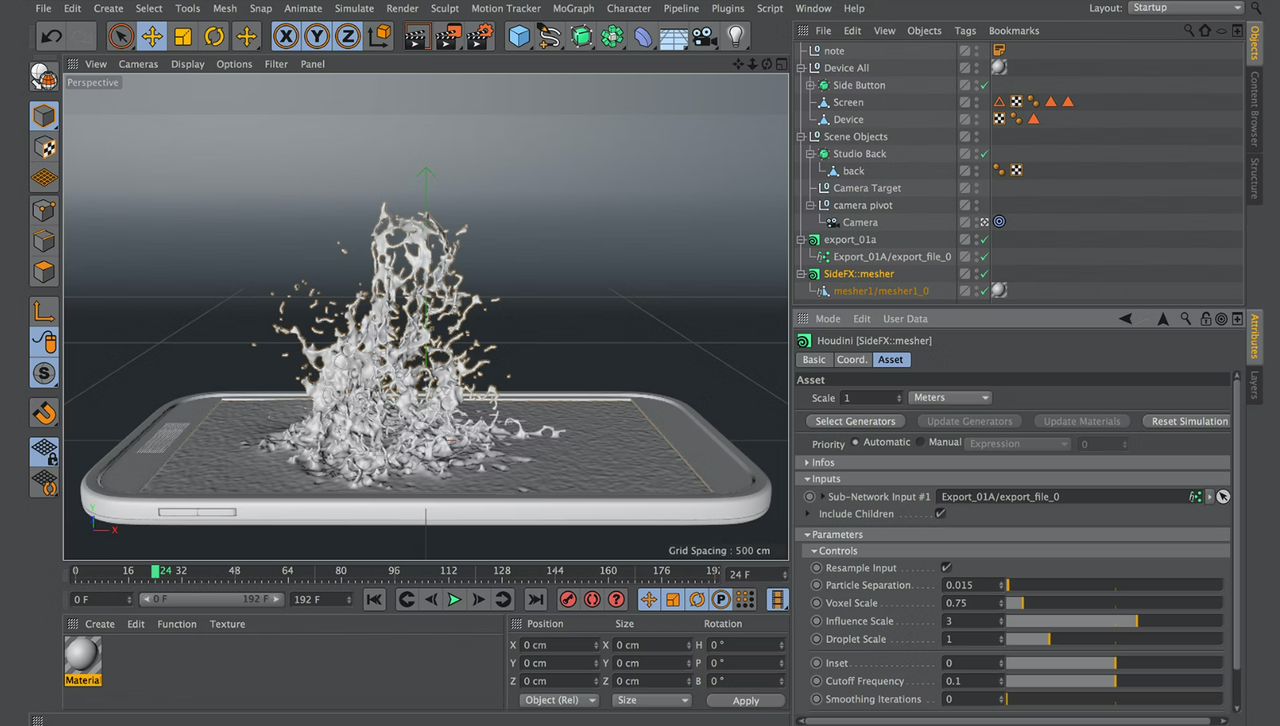Select the Rotate tool in the toolbar
This screenshot has height=726, width=1280.
(214, 38)
